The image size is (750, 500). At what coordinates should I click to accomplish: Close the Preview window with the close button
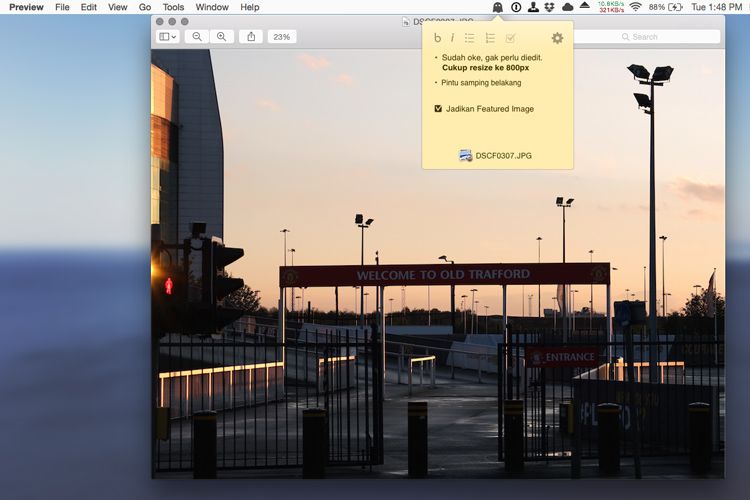pyautogui.click(x=160, y=22)
